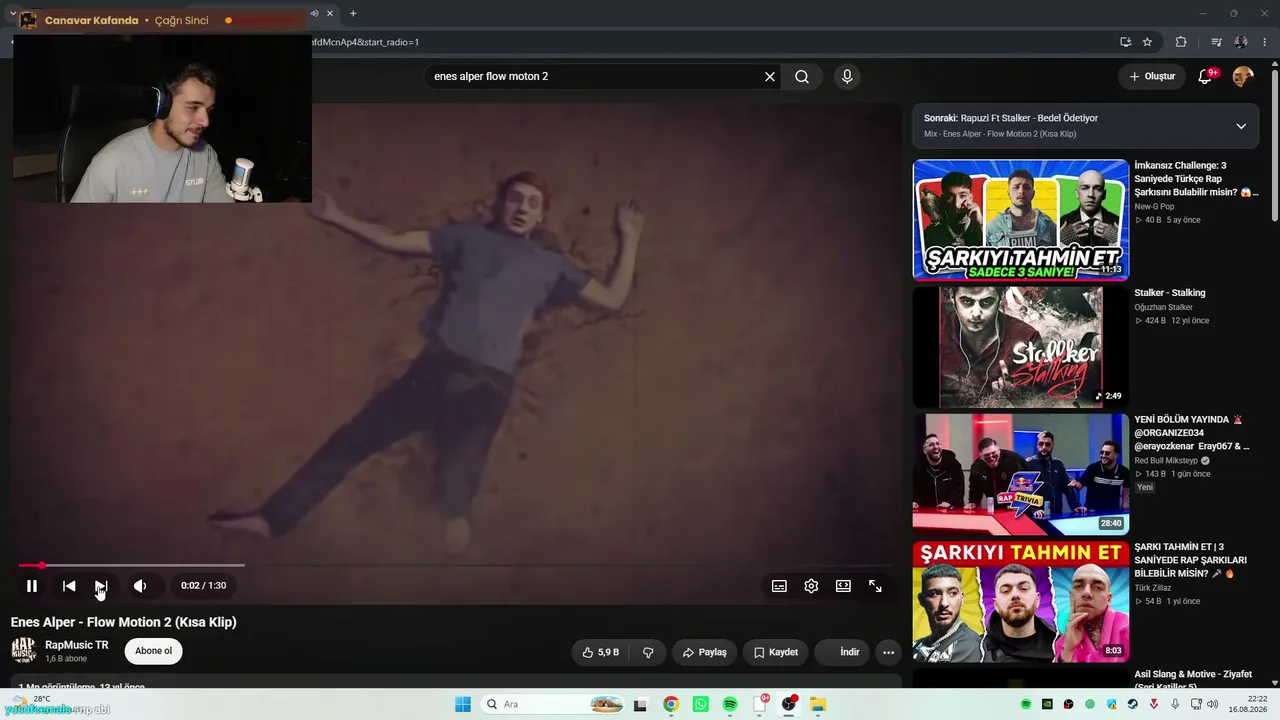Image resolution: width=1280 pixels, height=720 pixels.
Task: Subscribe with the Abone ol button
Action: click(x=153, y=651)
